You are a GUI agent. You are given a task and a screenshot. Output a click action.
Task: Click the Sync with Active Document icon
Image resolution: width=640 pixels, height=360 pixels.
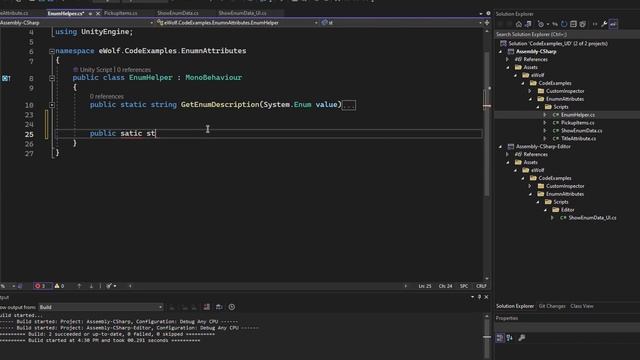pos(555,24)
